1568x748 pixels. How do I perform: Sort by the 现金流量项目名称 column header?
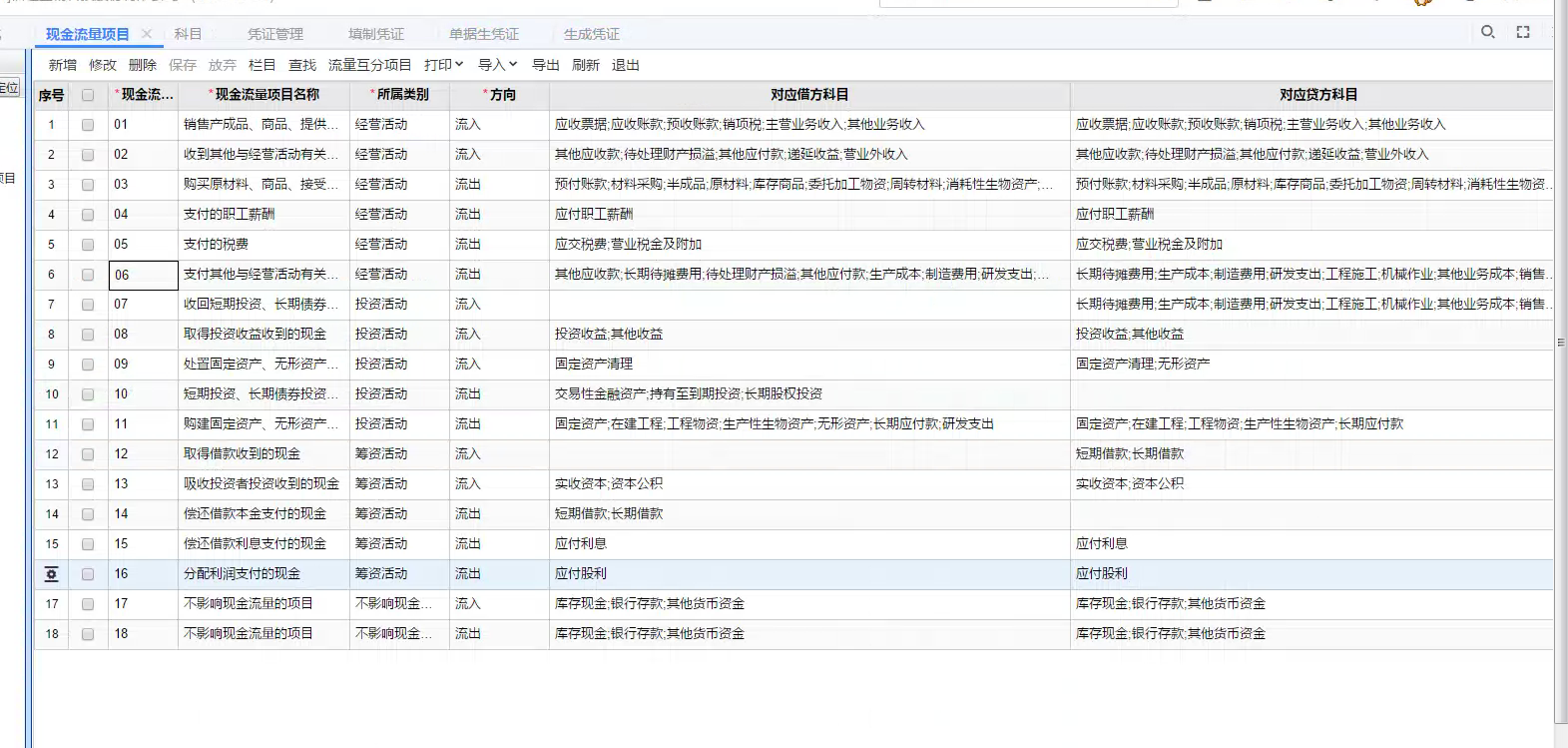click(264, 95)
